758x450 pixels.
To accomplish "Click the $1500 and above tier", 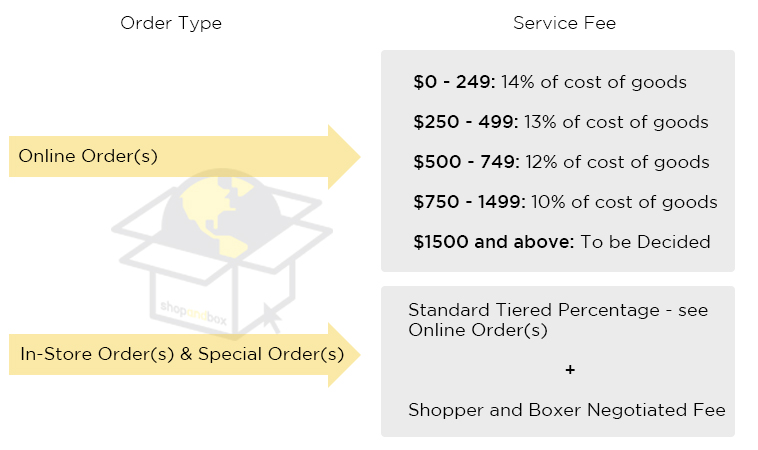I will click(x=561, y=242).
